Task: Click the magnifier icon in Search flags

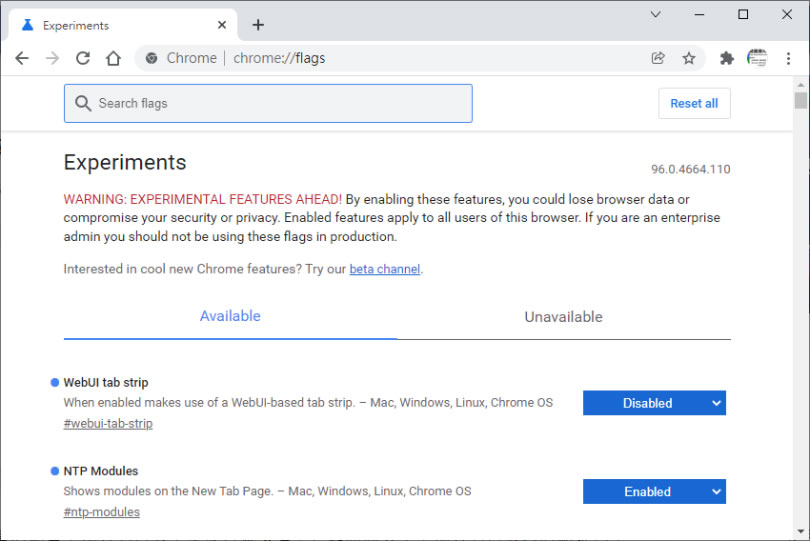Action: [x=83, y=103]
